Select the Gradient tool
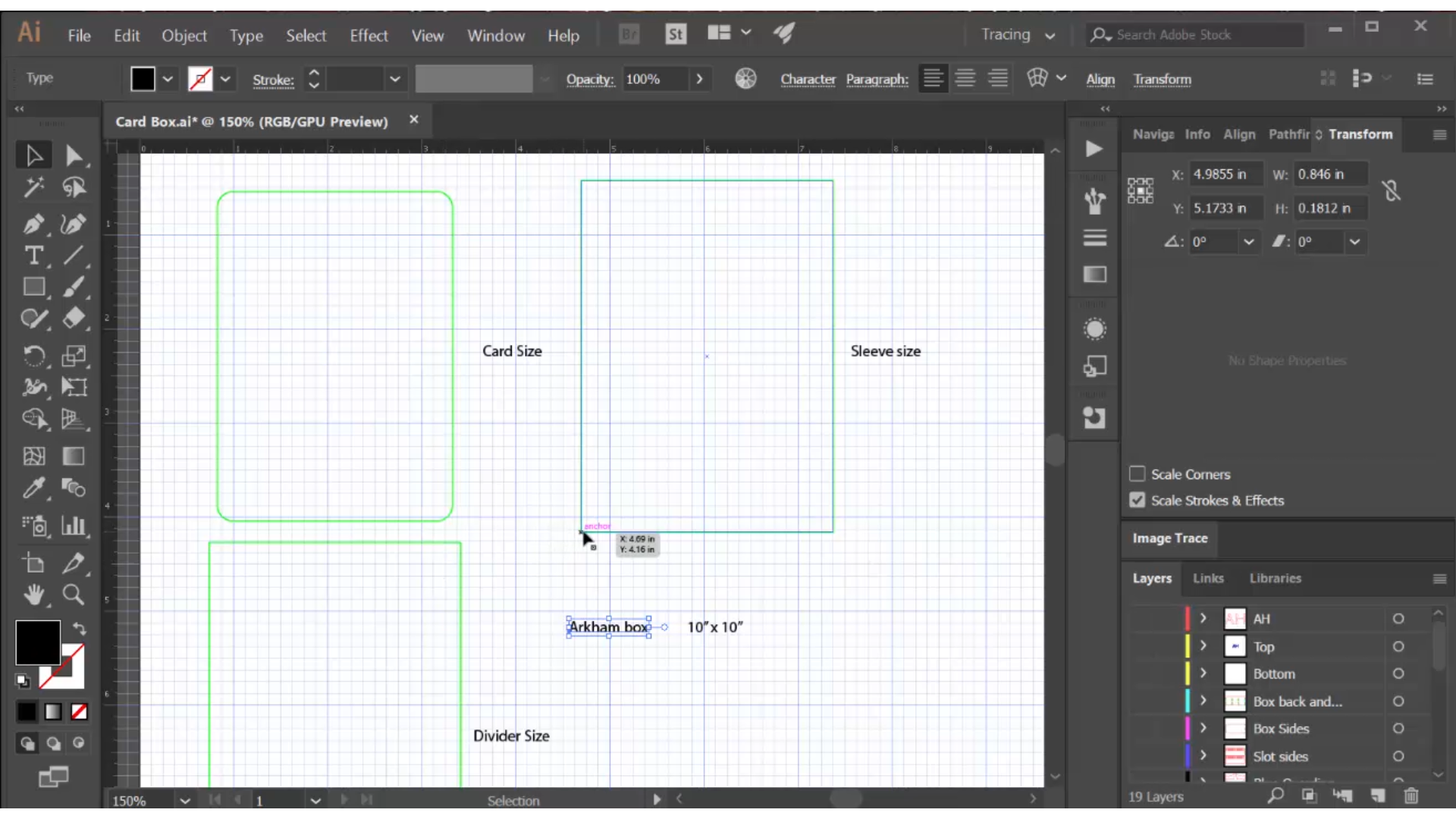 pos(74,457)
